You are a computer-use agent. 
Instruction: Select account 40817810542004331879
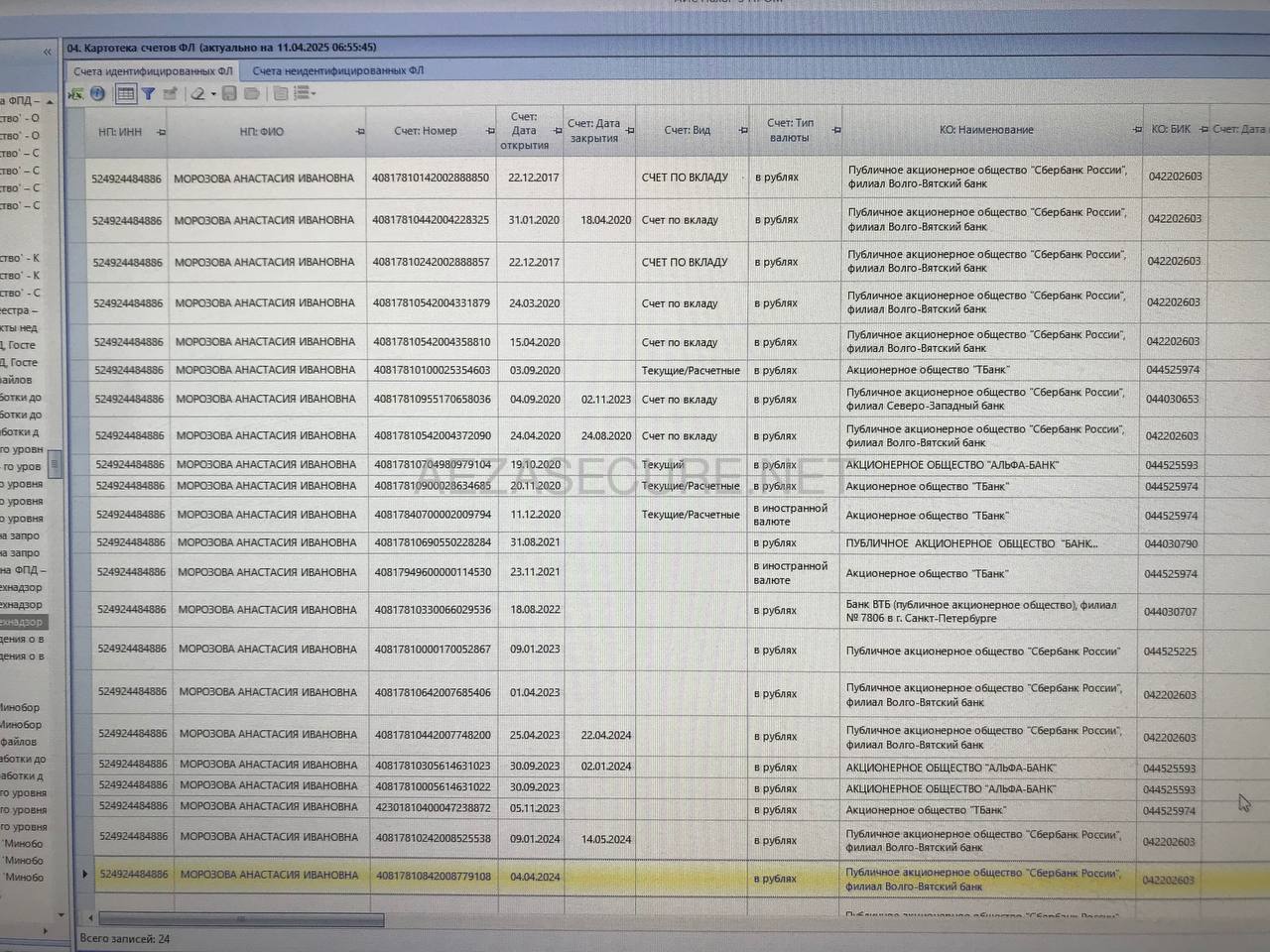point(432,303)
